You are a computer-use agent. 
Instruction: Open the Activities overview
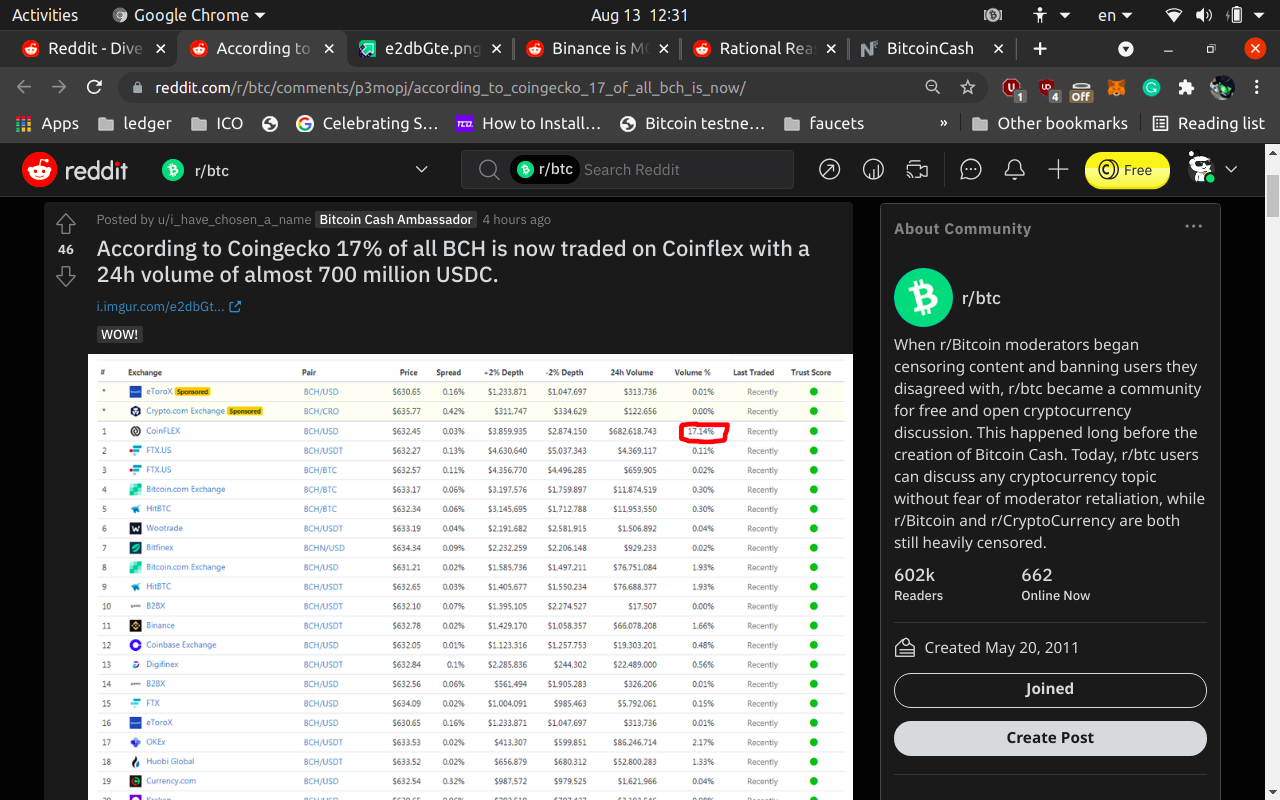coord(45,15)
